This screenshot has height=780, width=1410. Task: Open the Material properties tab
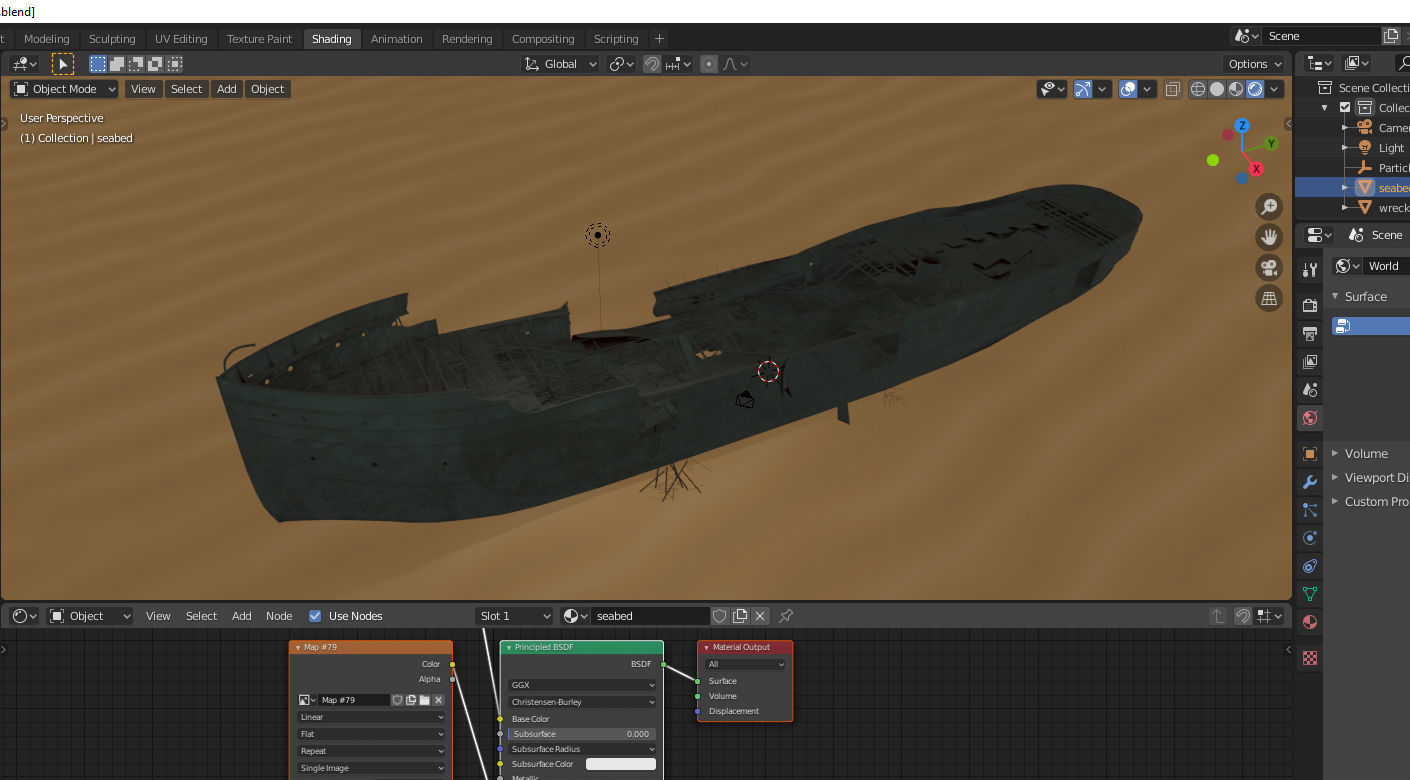pos(1310,622)
